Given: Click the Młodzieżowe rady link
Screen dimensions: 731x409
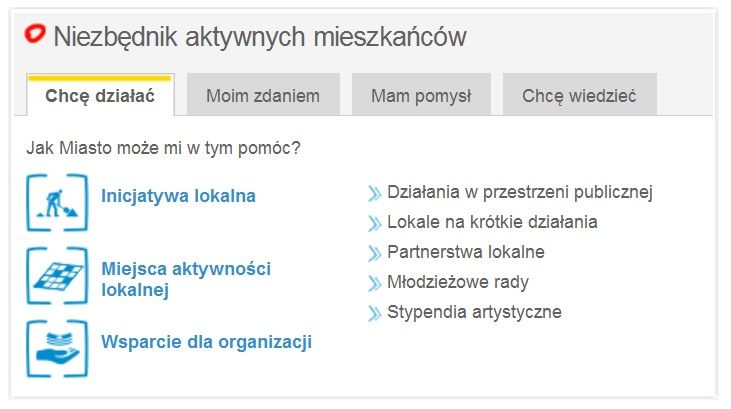Looking at the screenshot, I should [458, 282].
